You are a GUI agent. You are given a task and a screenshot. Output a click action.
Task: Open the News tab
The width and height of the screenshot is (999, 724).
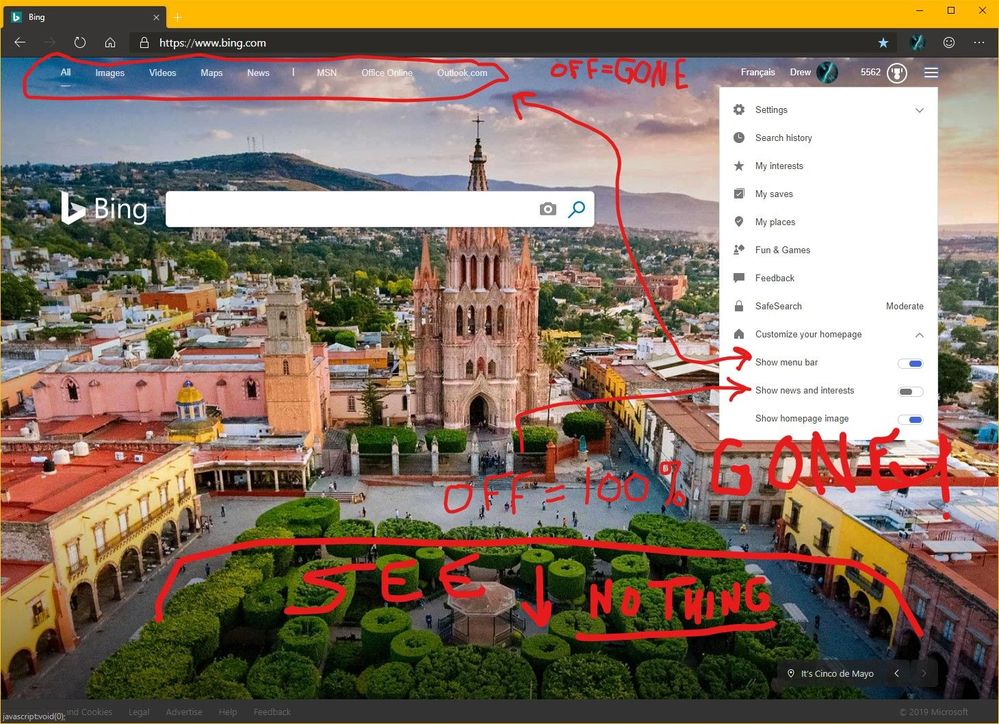click(x=258, y=73)
